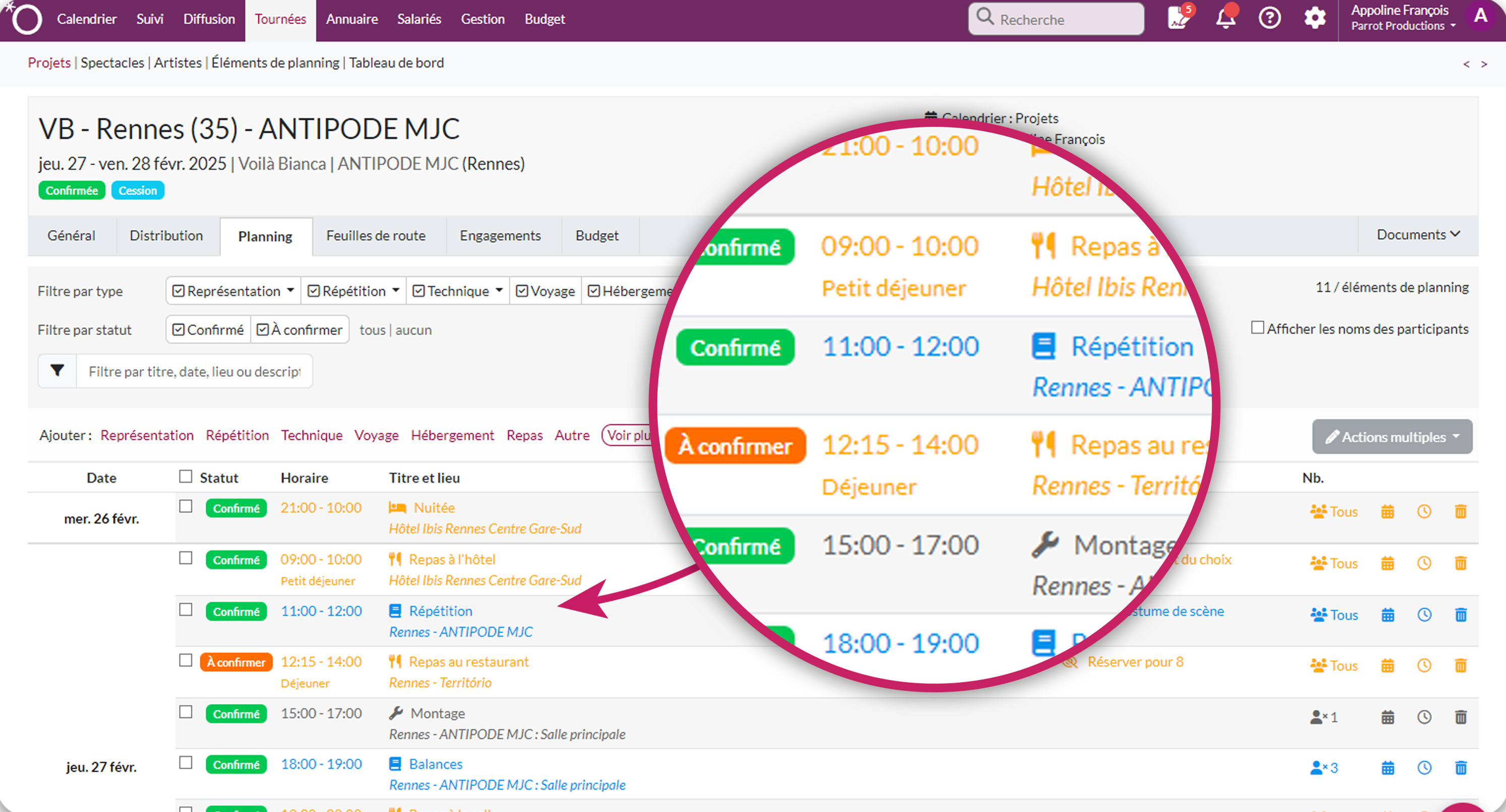Toggle the Représentation type filter checkbox
The height and width of the screenshot is (812, 1506).
tap(179, 291)
